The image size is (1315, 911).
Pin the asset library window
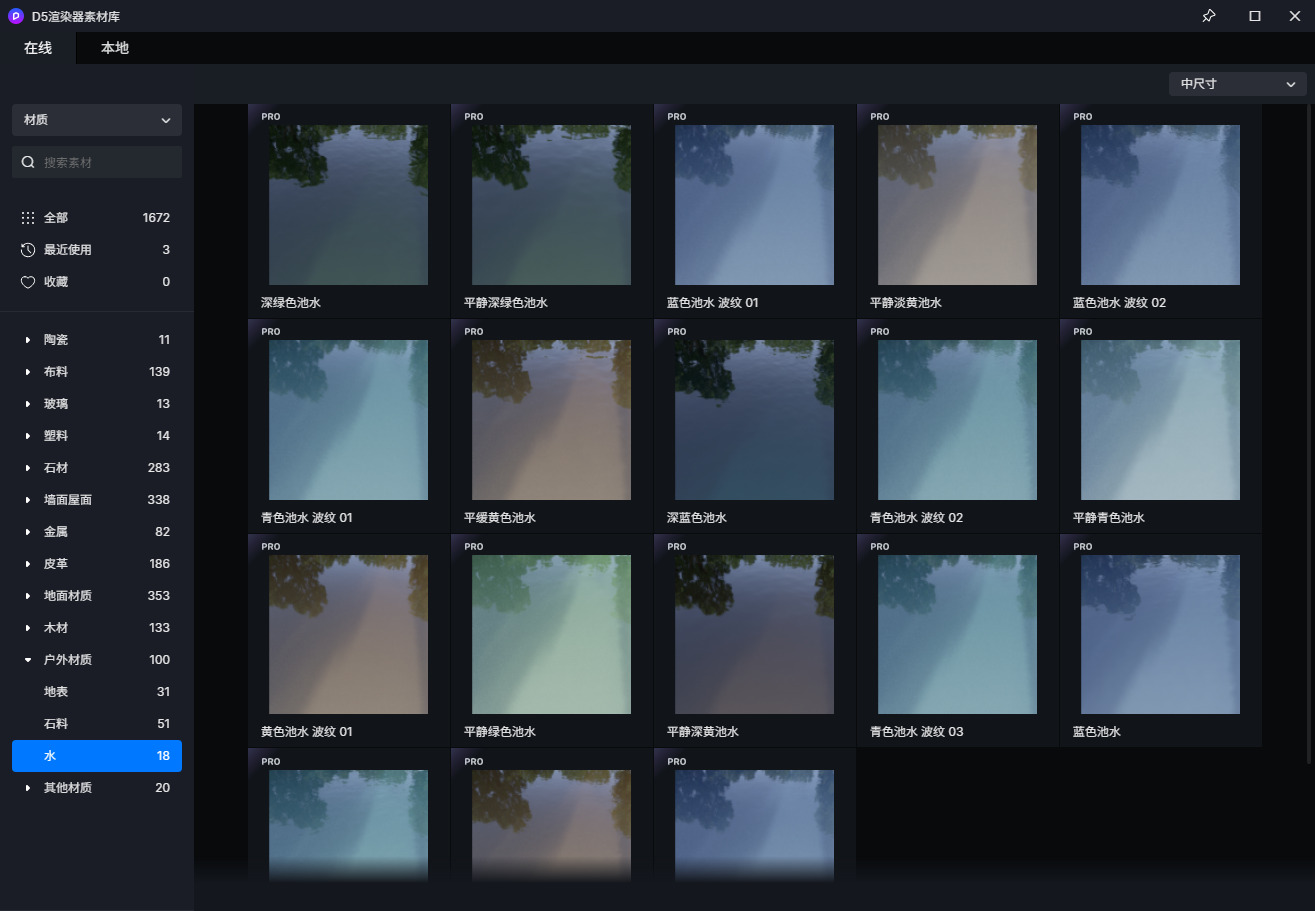click(x=1208, y=16)
